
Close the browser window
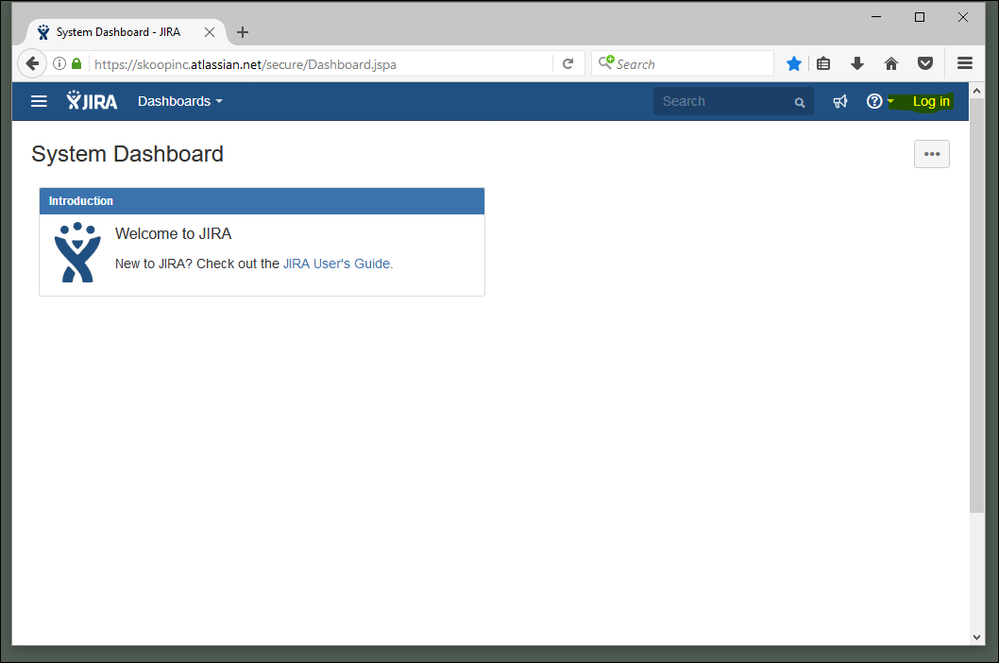963,17
